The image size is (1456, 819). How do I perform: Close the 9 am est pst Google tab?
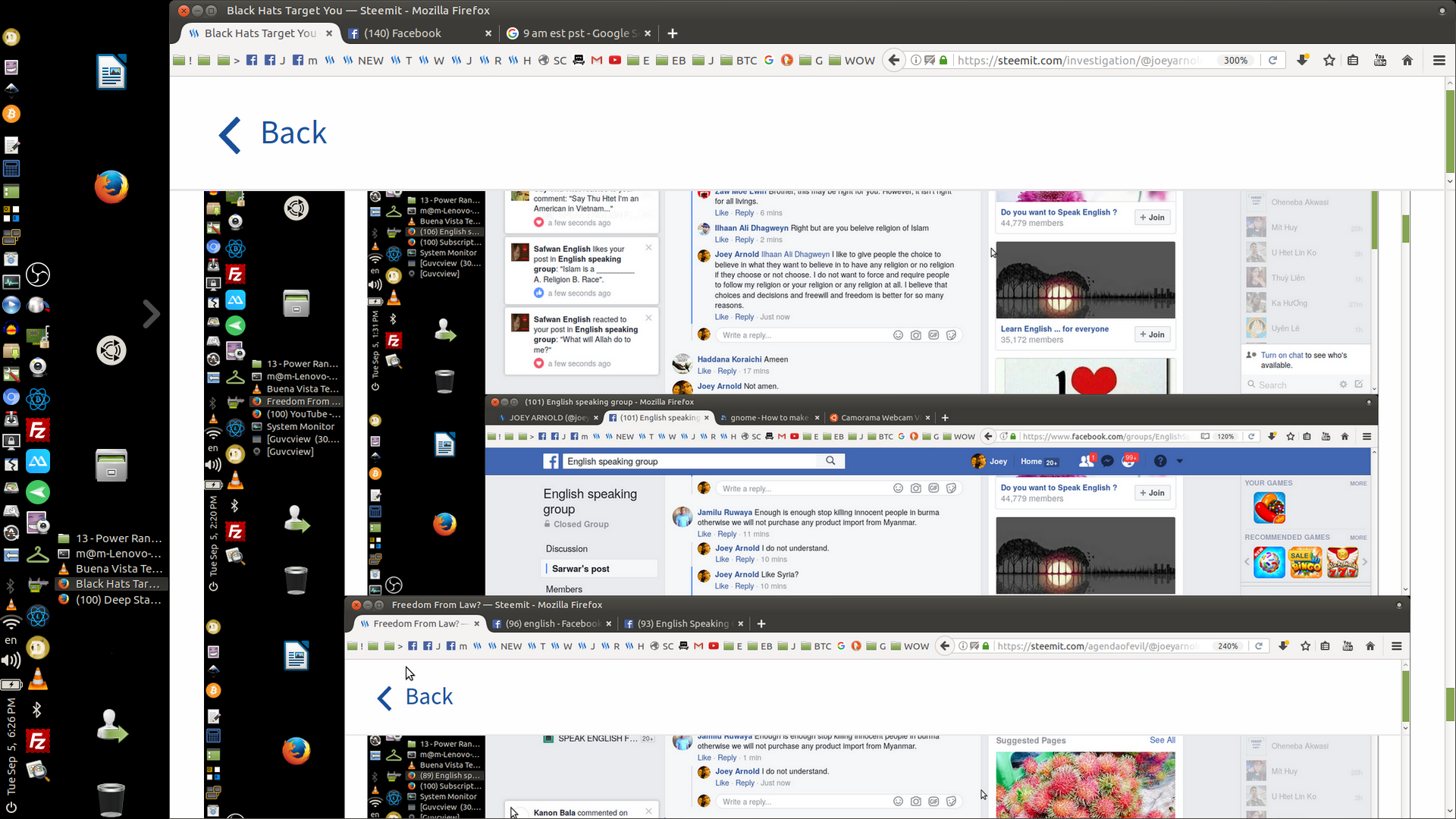point(648,33)
